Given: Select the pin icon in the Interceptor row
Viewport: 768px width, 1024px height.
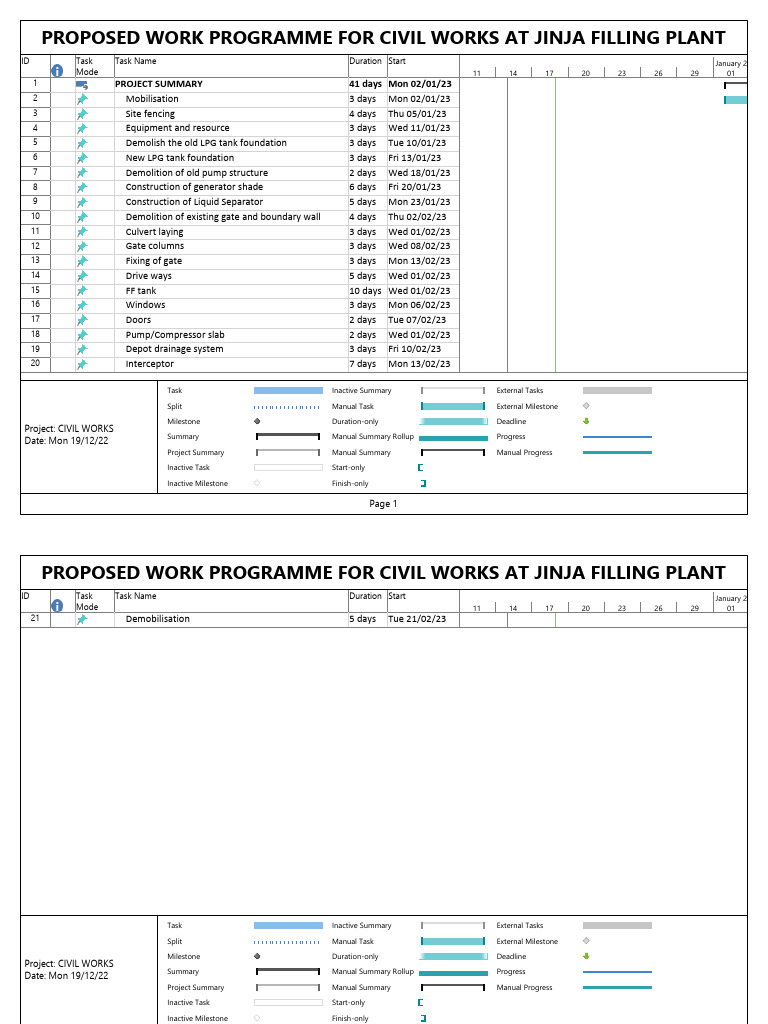Looking at the screenshot, I should click(x=82, y=364).
